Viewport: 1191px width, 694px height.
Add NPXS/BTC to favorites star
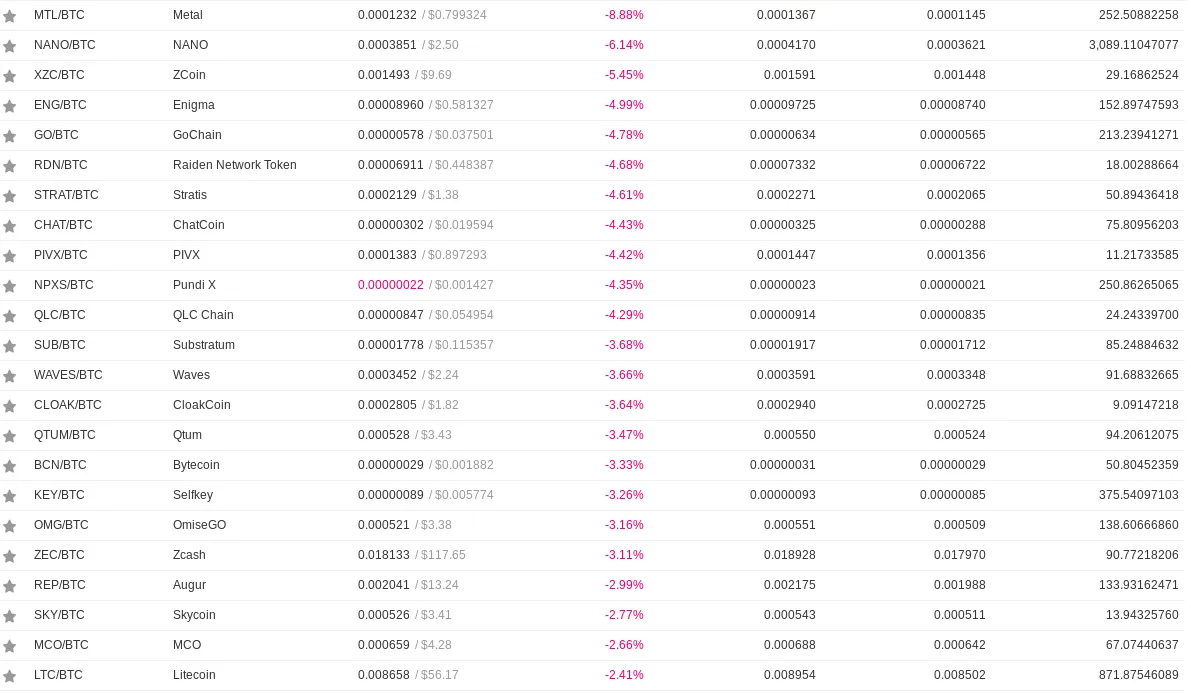[9, 286]
